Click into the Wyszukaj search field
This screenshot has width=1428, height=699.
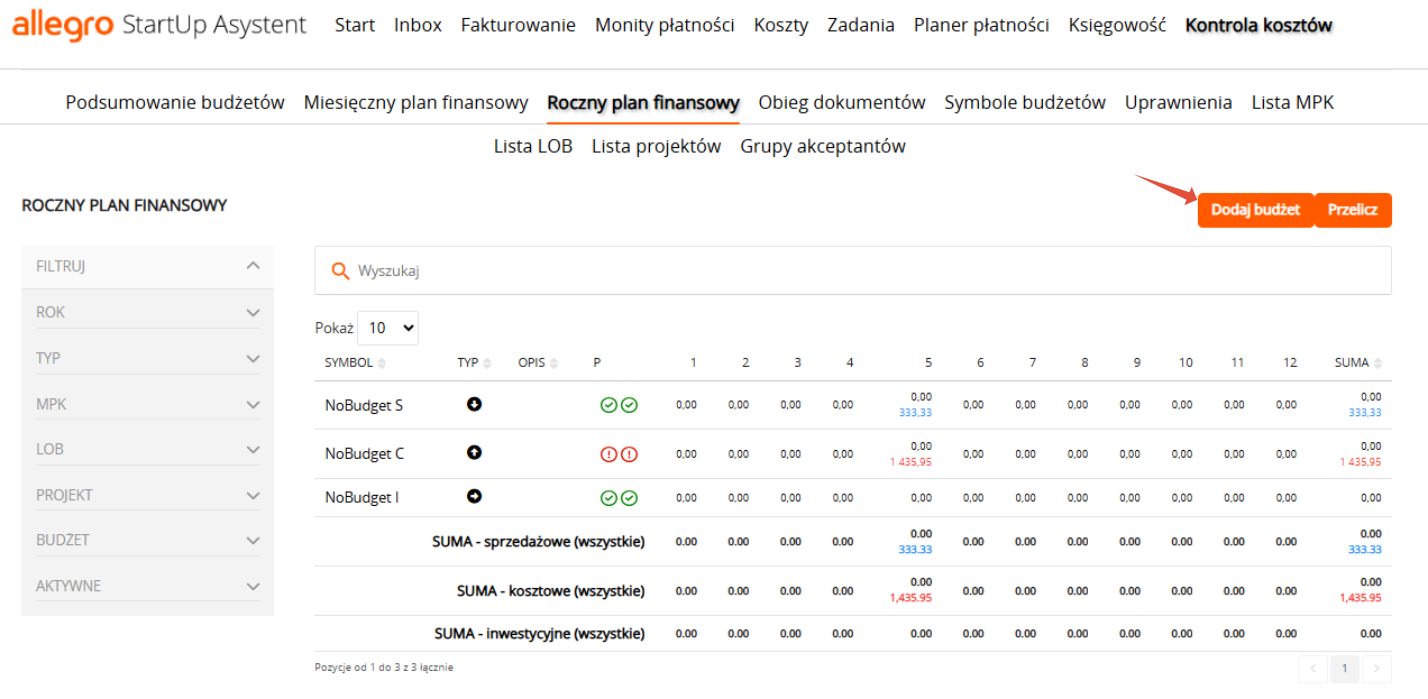853,271
